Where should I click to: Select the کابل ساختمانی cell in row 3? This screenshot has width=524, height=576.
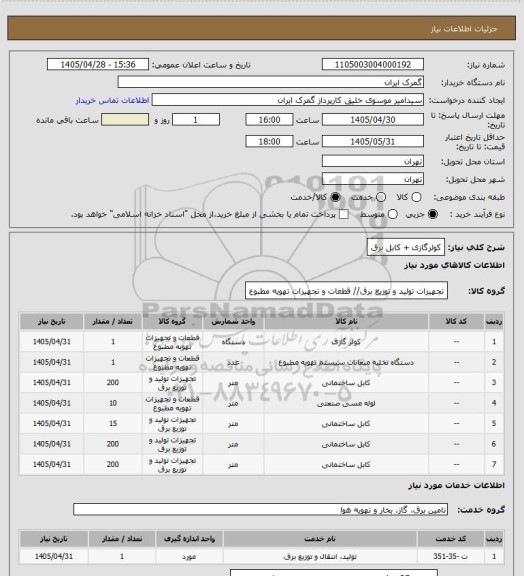[346, 383]
